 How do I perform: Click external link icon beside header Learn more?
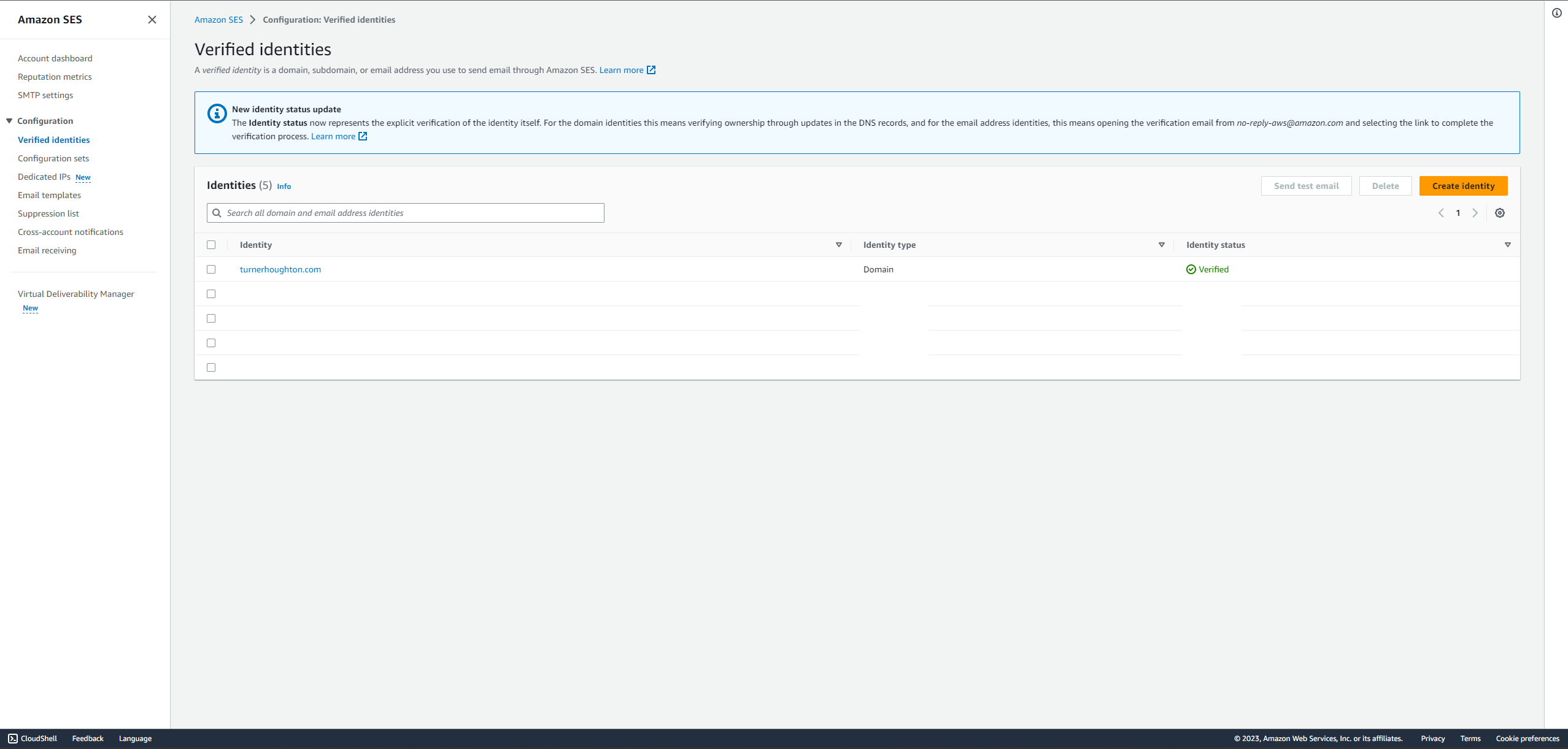(651, 70)
